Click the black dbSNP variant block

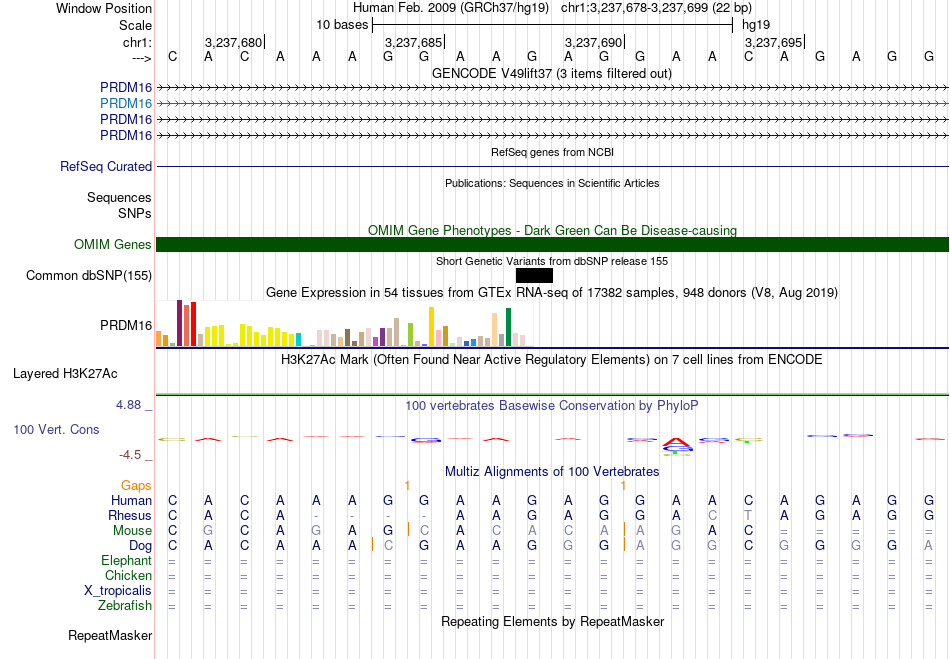pos(534,276)
